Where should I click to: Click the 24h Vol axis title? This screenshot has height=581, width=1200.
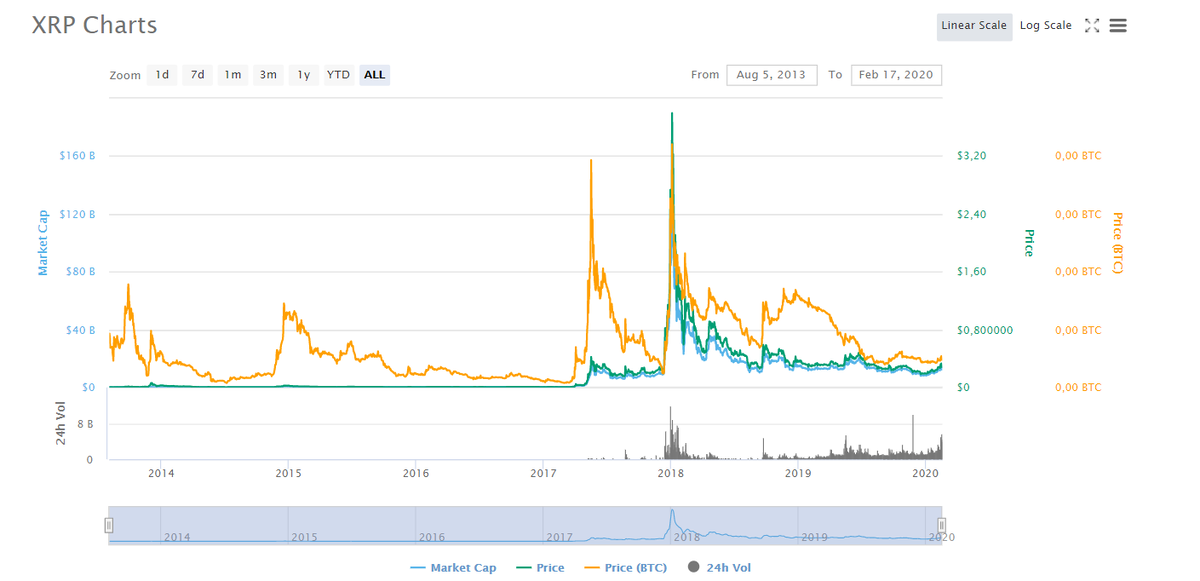point(61,423)
